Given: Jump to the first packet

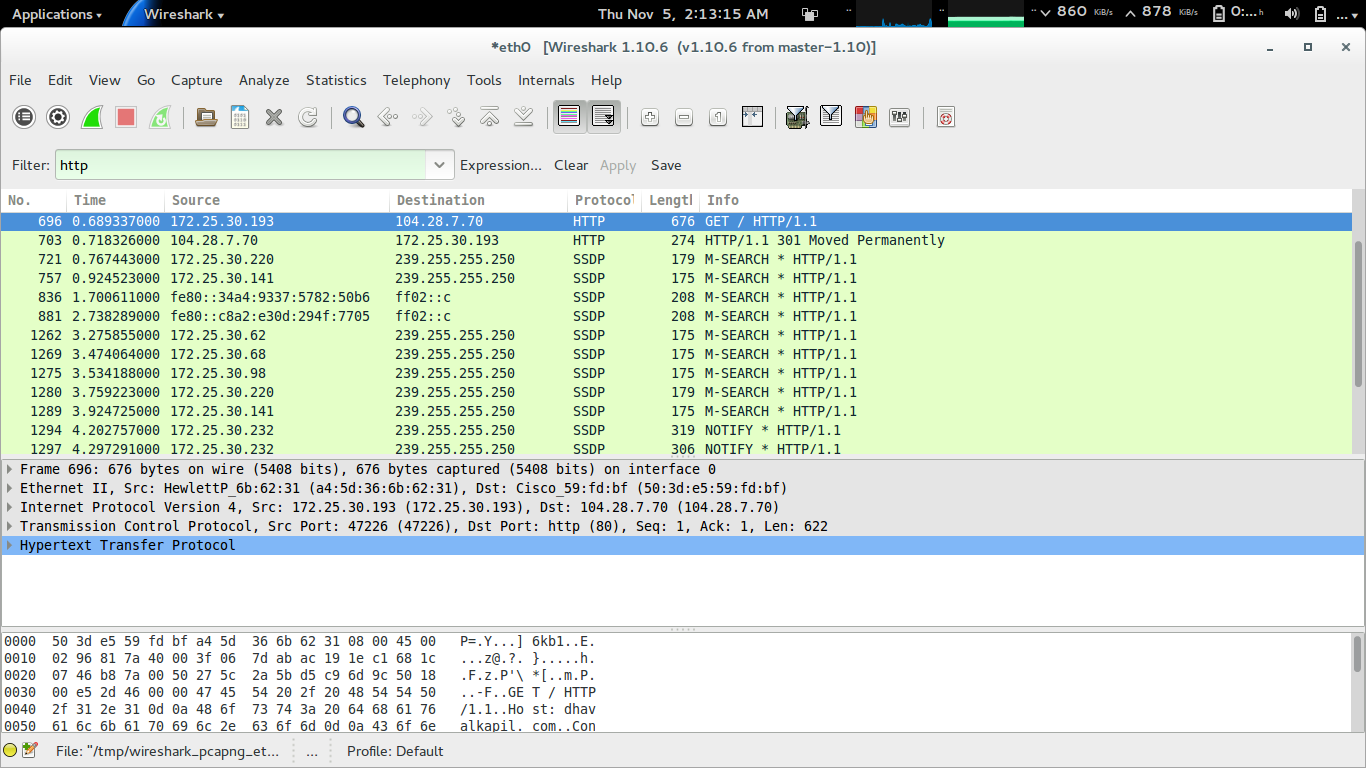Looking at the screenshot, I should [x=490, y=117].
